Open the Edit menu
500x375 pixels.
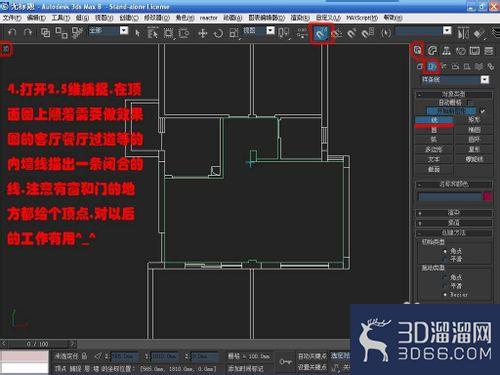(36, 18)
